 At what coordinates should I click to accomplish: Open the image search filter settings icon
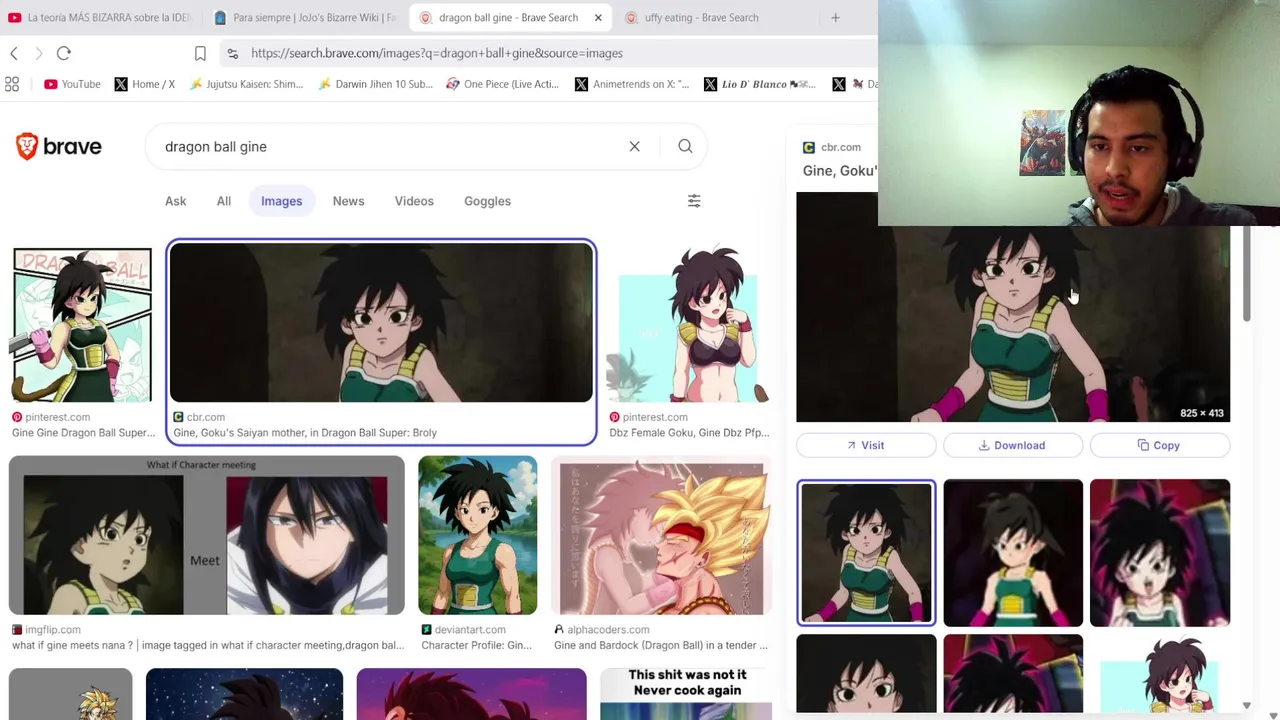[694, 201]
